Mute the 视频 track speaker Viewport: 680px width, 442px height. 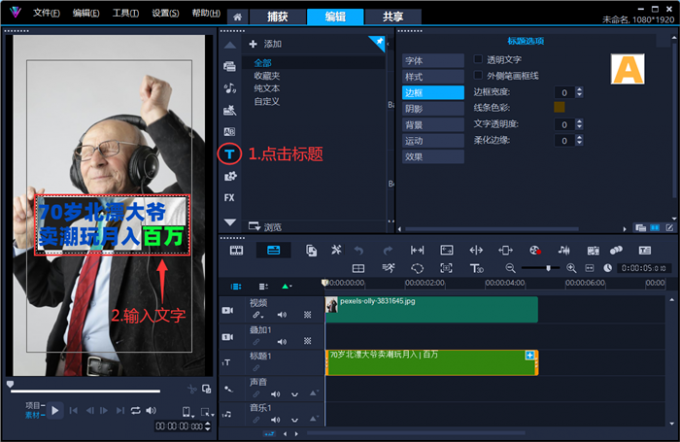(282, 314)
